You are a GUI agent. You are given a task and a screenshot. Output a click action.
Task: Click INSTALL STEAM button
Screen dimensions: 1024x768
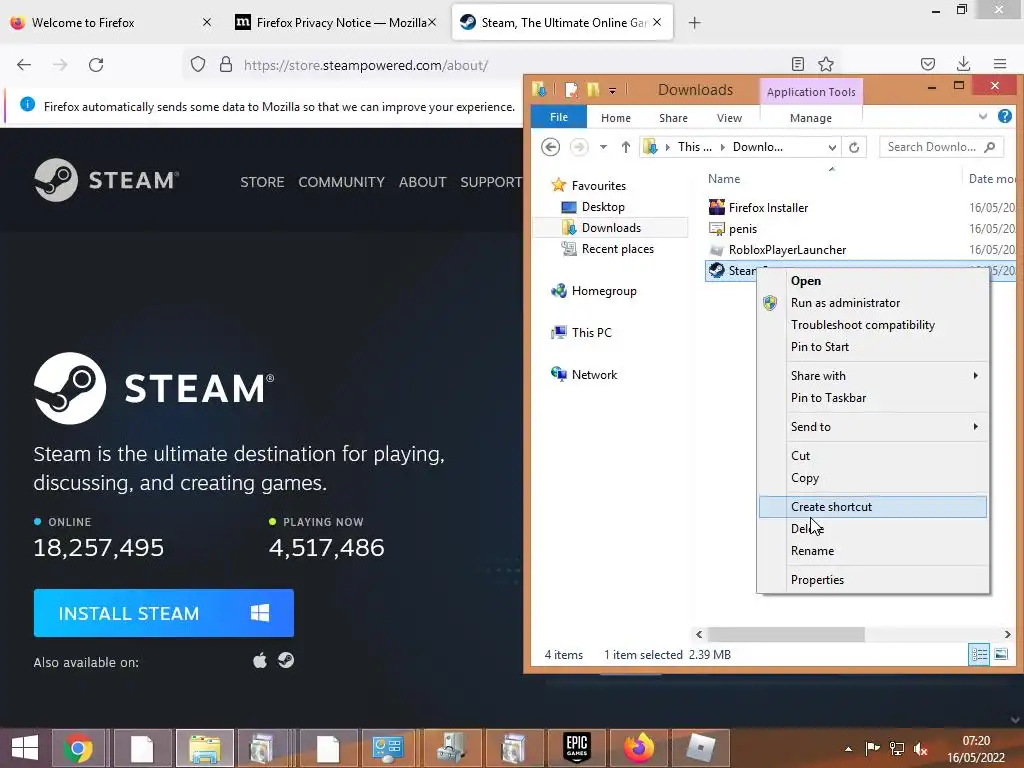pyautogui.click(x=164, y=613)
